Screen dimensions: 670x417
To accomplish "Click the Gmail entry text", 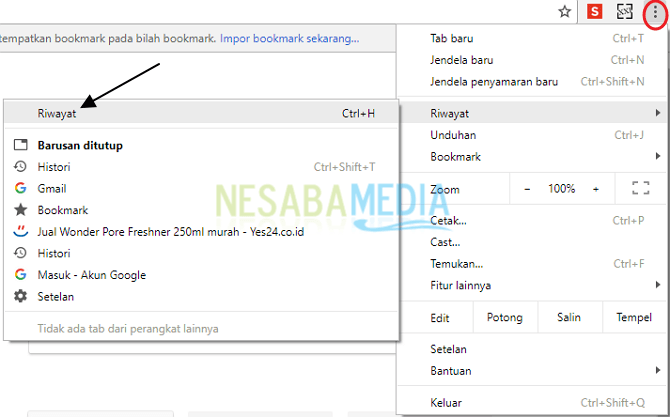I will [x=52, y=188].
